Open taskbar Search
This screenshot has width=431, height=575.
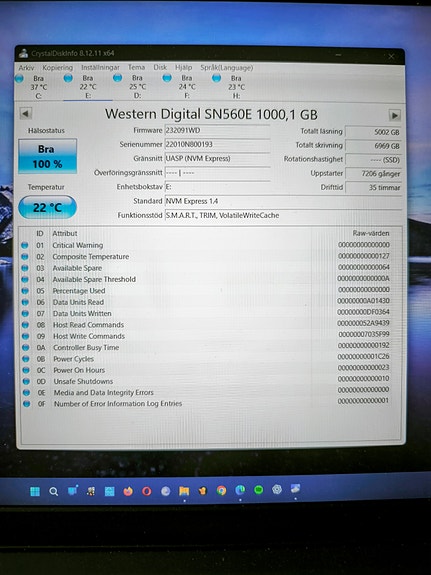pyautogui.click(x=54, y=491)
